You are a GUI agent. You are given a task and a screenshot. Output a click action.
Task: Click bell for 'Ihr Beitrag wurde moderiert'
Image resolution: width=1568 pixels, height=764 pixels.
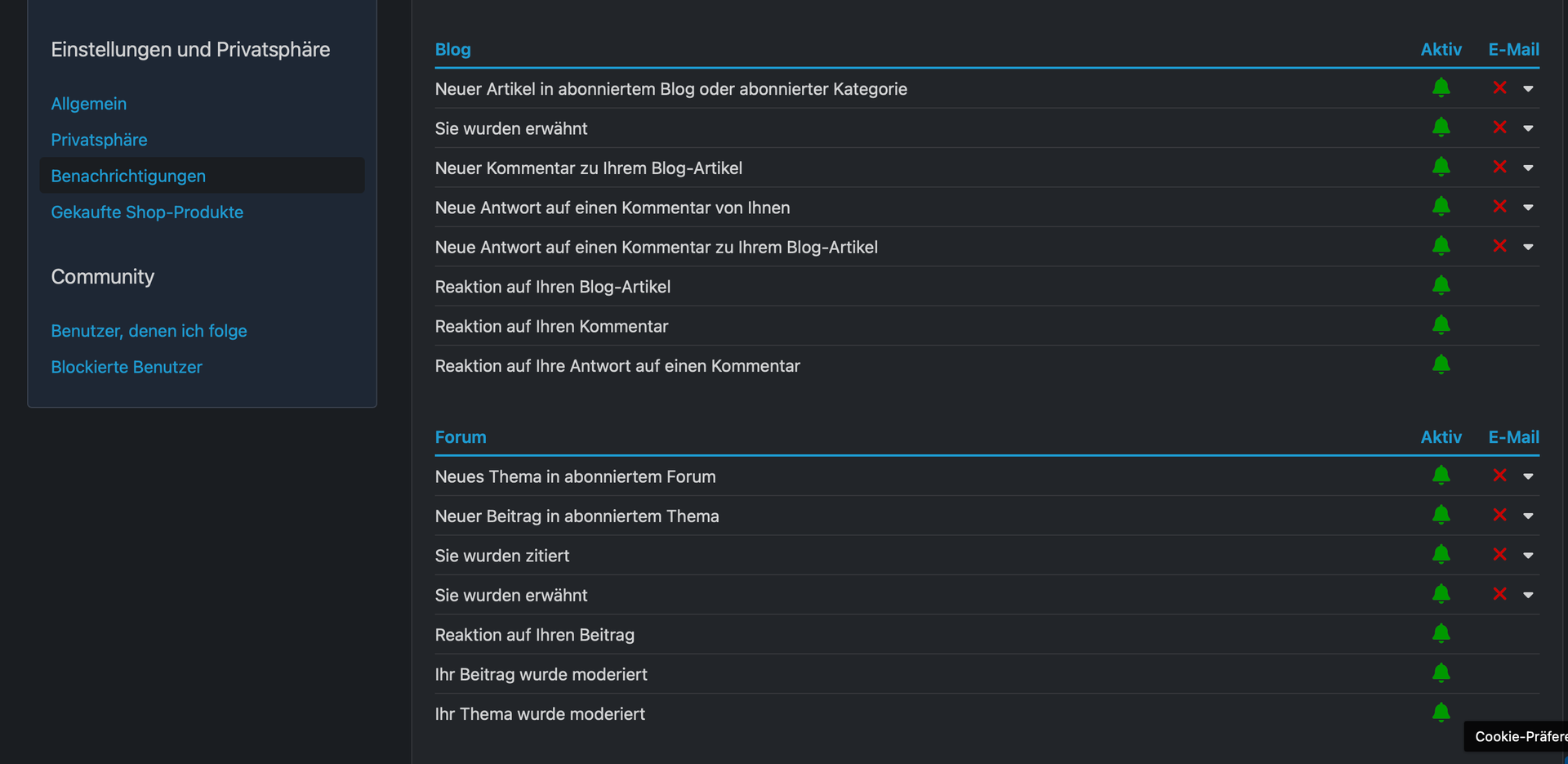(1441, 673)
